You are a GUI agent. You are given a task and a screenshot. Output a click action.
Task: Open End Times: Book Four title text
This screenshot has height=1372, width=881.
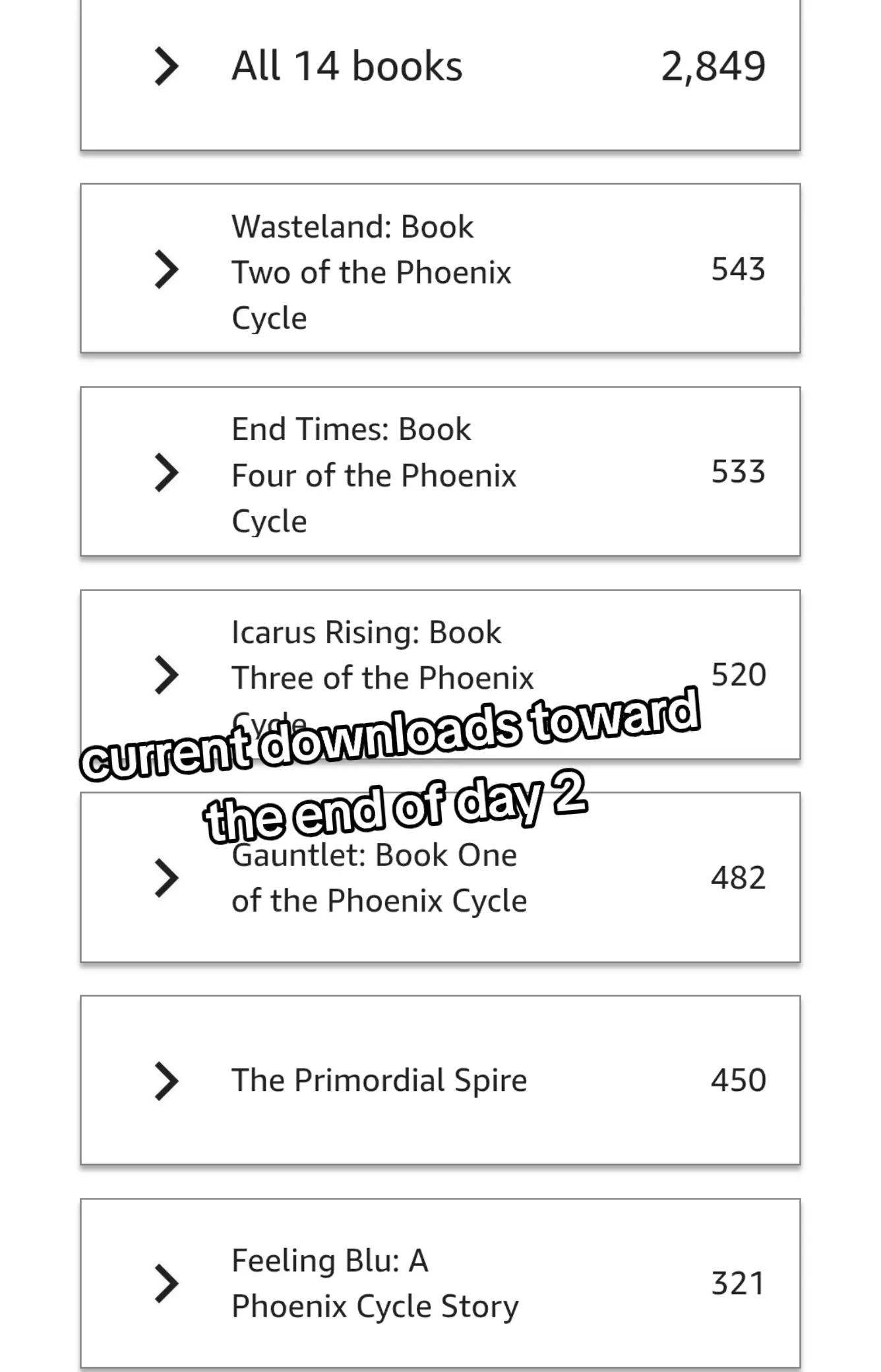pyautogui.click(x=374, y=475)
